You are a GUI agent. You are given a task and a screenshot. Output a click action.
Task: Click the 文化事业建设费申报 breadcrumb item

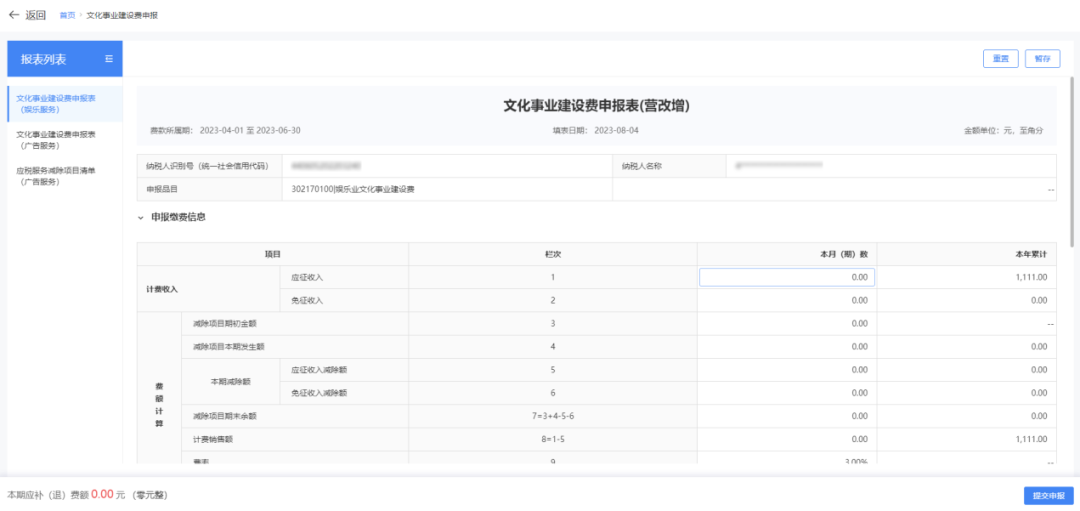(x=121, y=16)
